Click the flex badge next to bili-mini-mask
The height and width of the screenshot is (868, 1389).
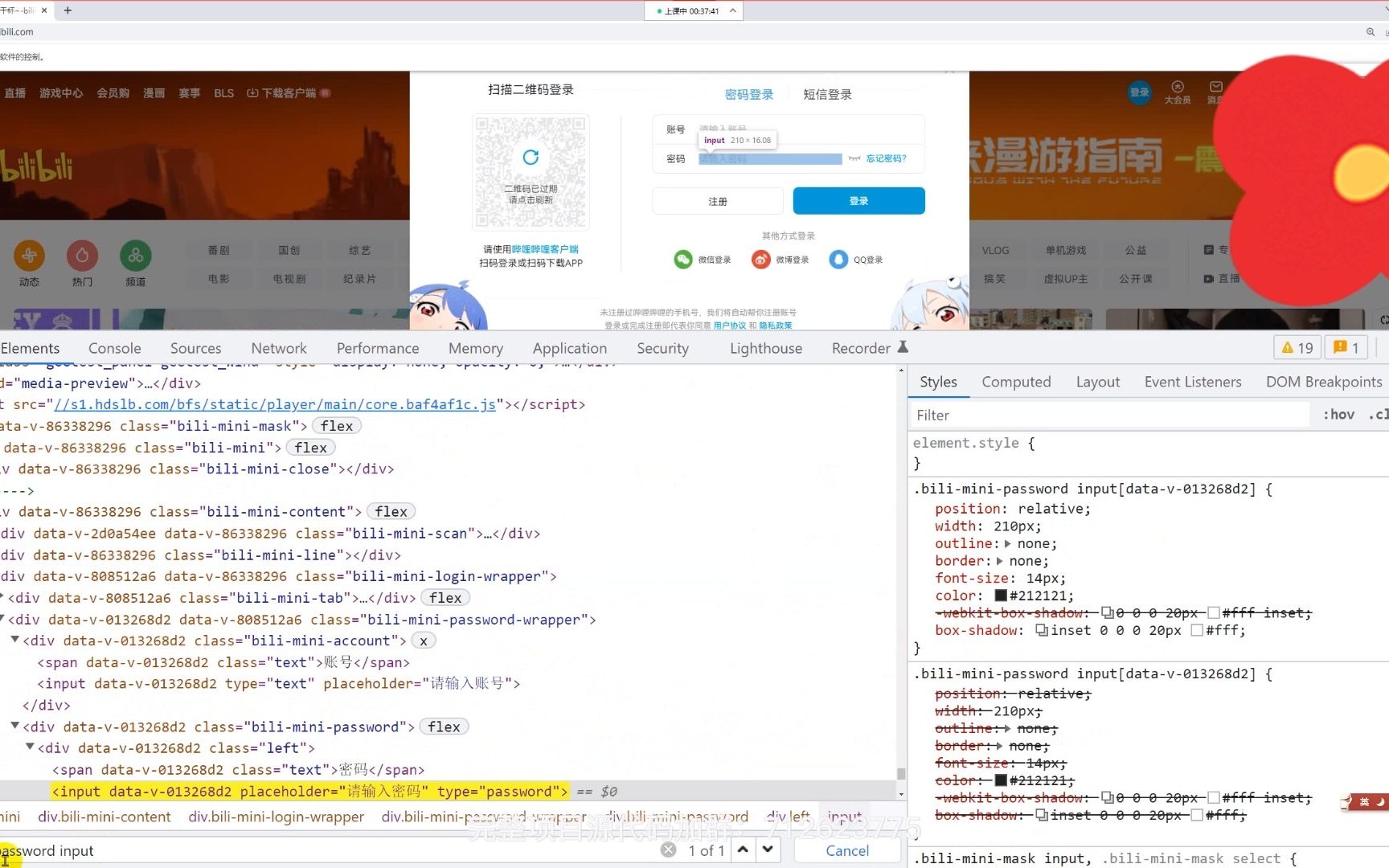[337, 426]
